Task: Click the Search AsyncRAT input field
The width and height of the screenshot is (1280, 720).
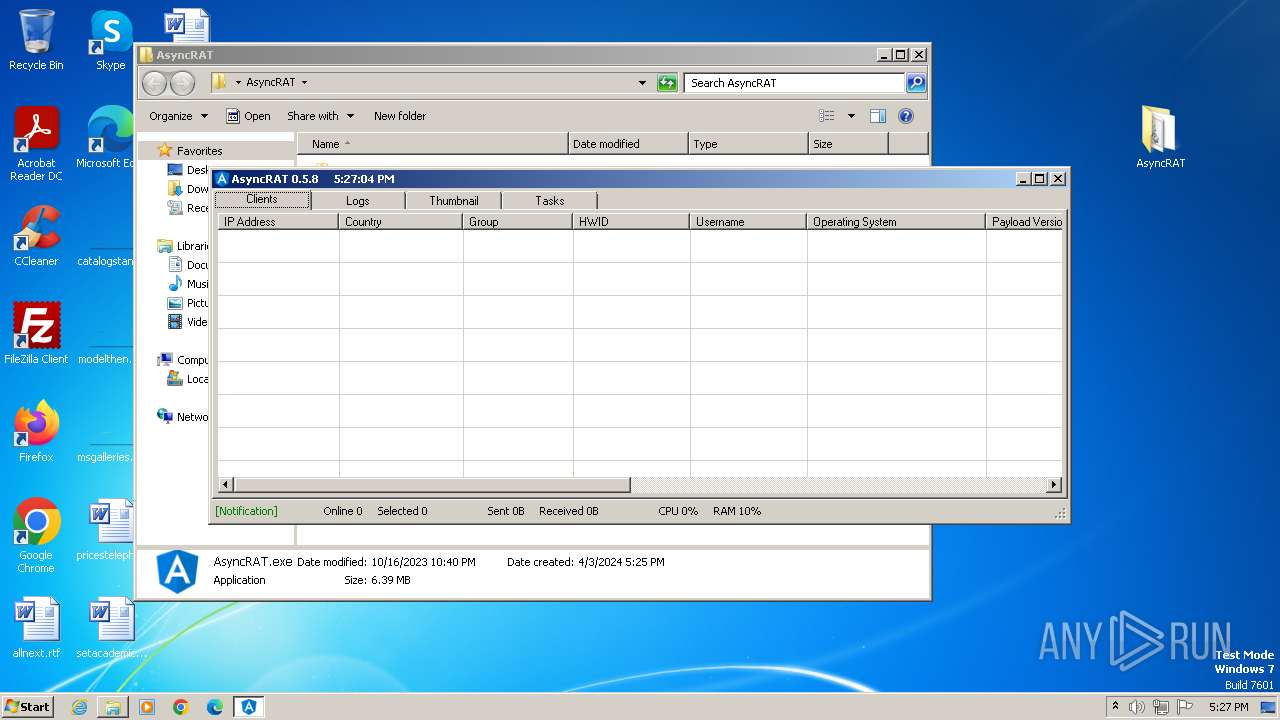Action: 795,83
